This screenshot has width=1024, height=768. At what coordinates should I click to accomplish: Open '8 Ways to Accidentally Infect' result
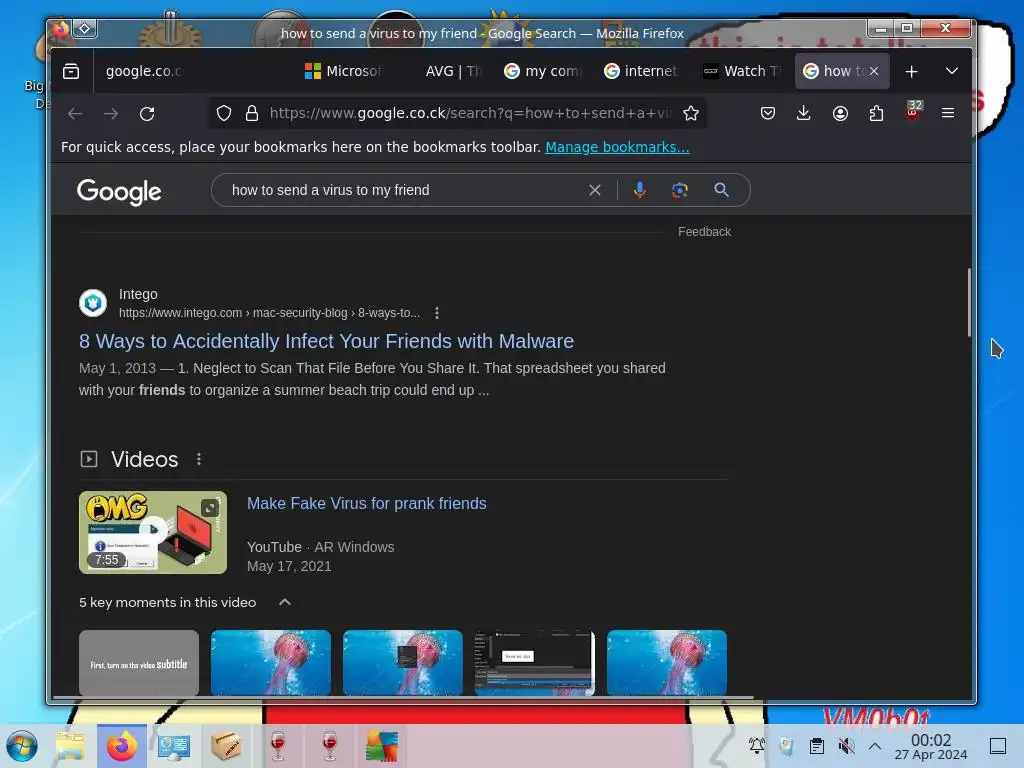coord(327,342)
